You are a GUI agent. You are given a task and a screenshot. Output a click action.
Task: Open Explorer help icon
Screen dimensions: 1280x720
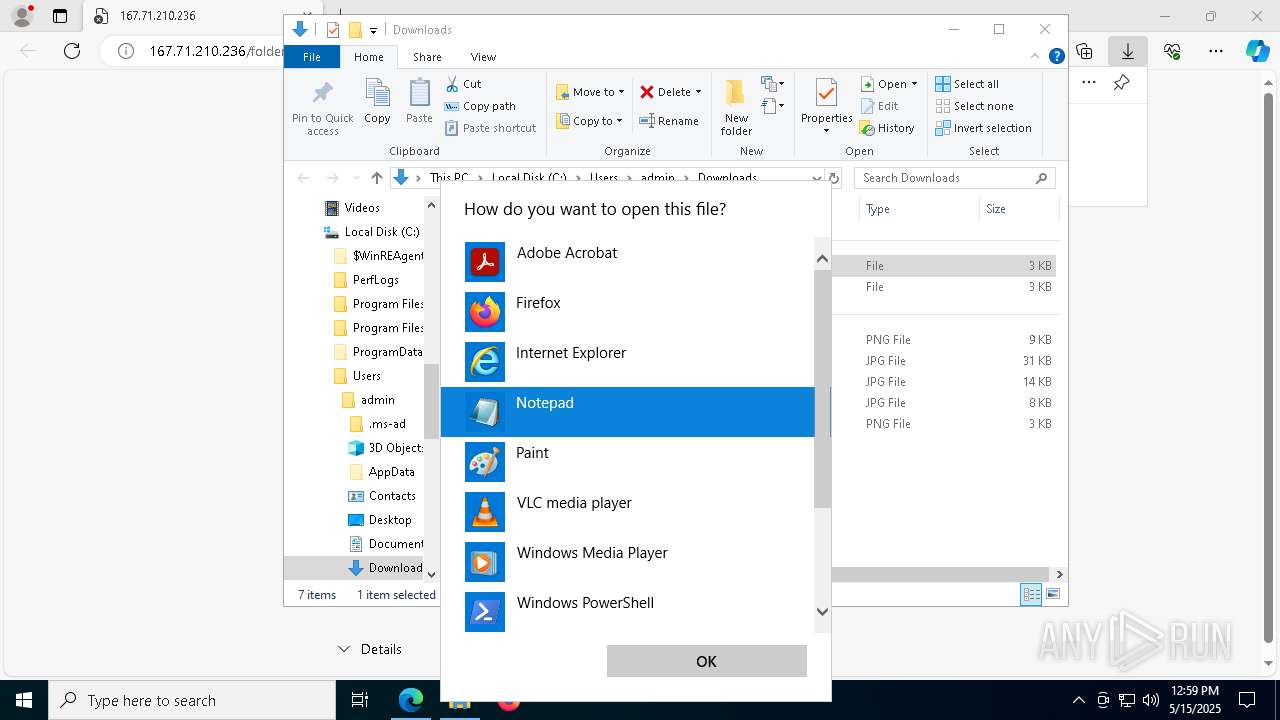coord(1056,57)
